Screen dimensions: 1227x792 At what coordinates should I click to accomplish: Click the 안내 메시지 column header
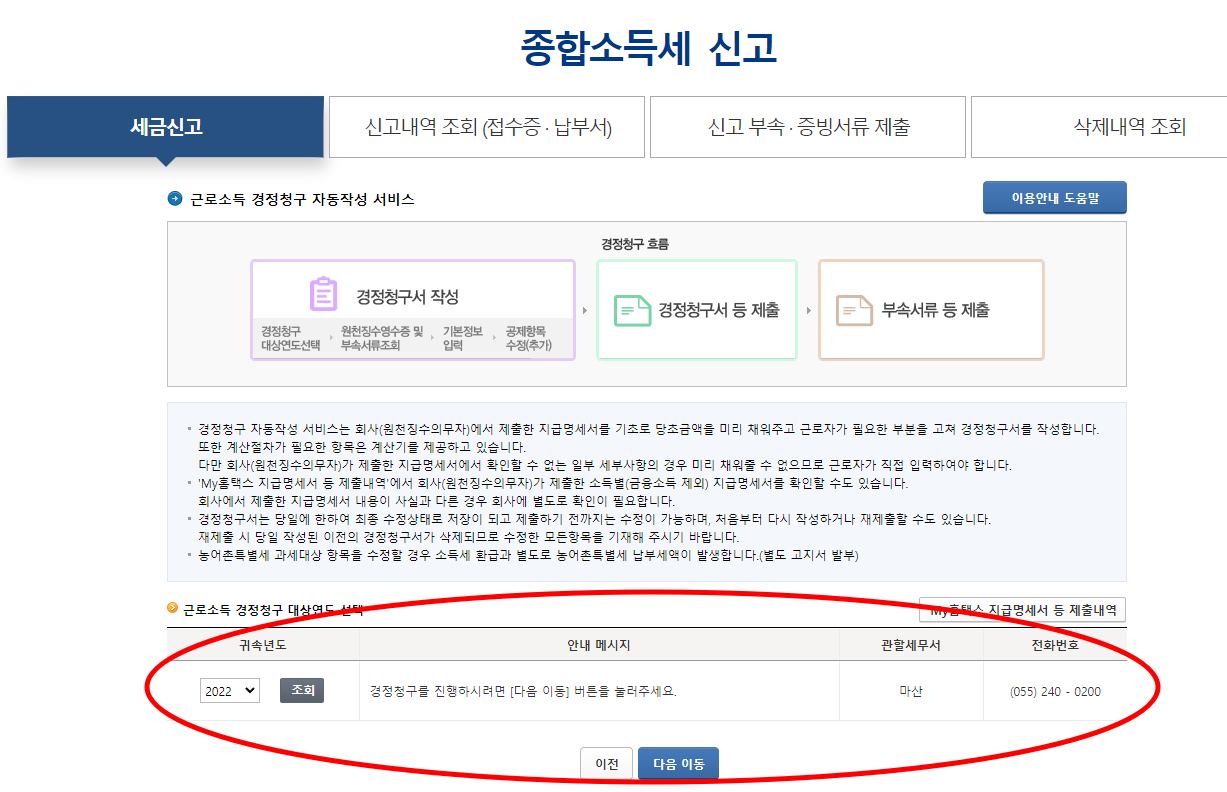(x=599, y=645)
